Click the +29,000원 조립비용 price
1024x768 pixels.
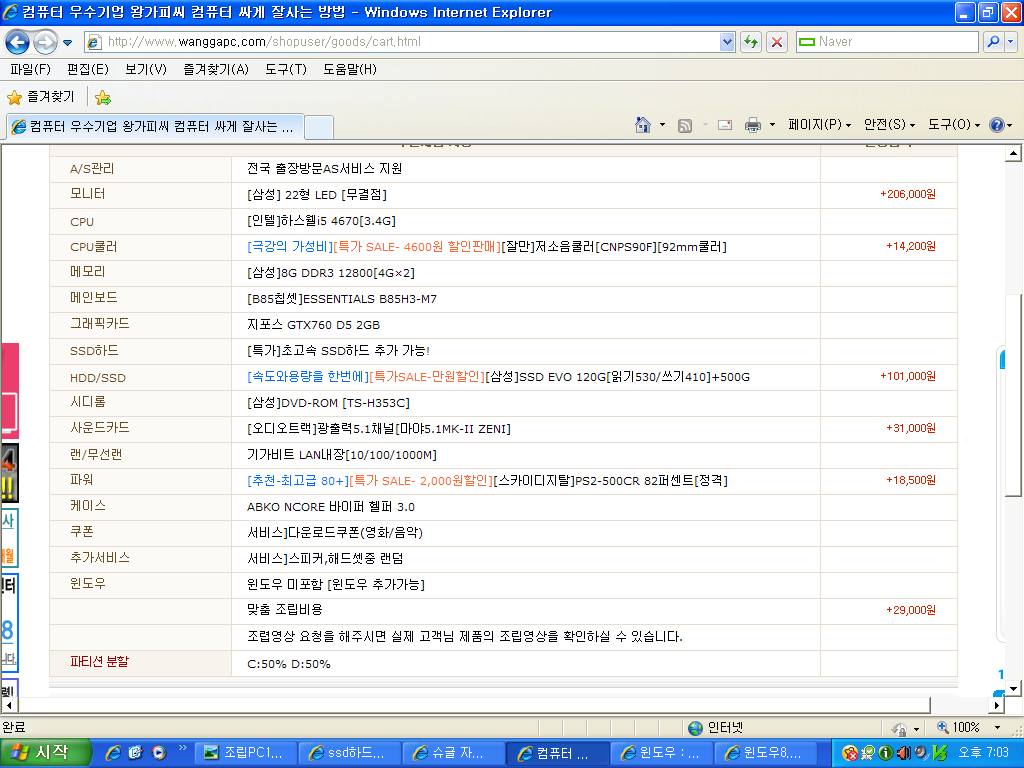click(x=910, y=610)
